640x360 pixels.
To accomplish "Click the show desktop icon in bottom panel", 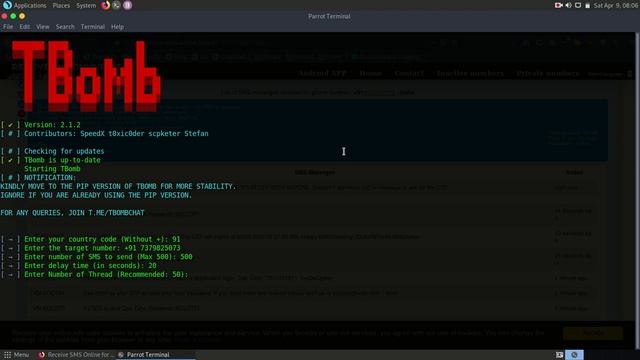I will click(559, 355).
